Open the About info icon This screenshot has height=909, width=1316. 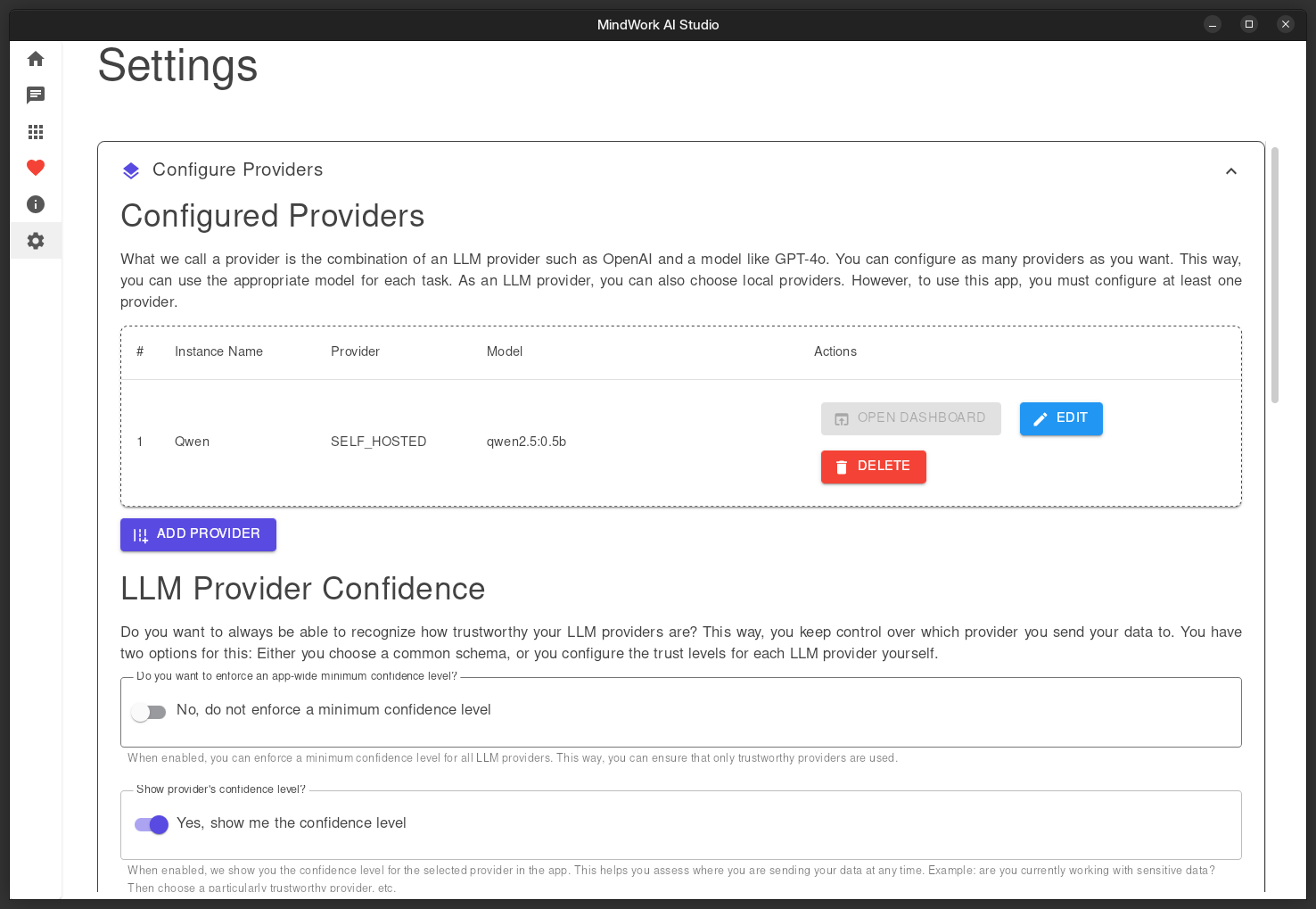[x=36, y=204]
